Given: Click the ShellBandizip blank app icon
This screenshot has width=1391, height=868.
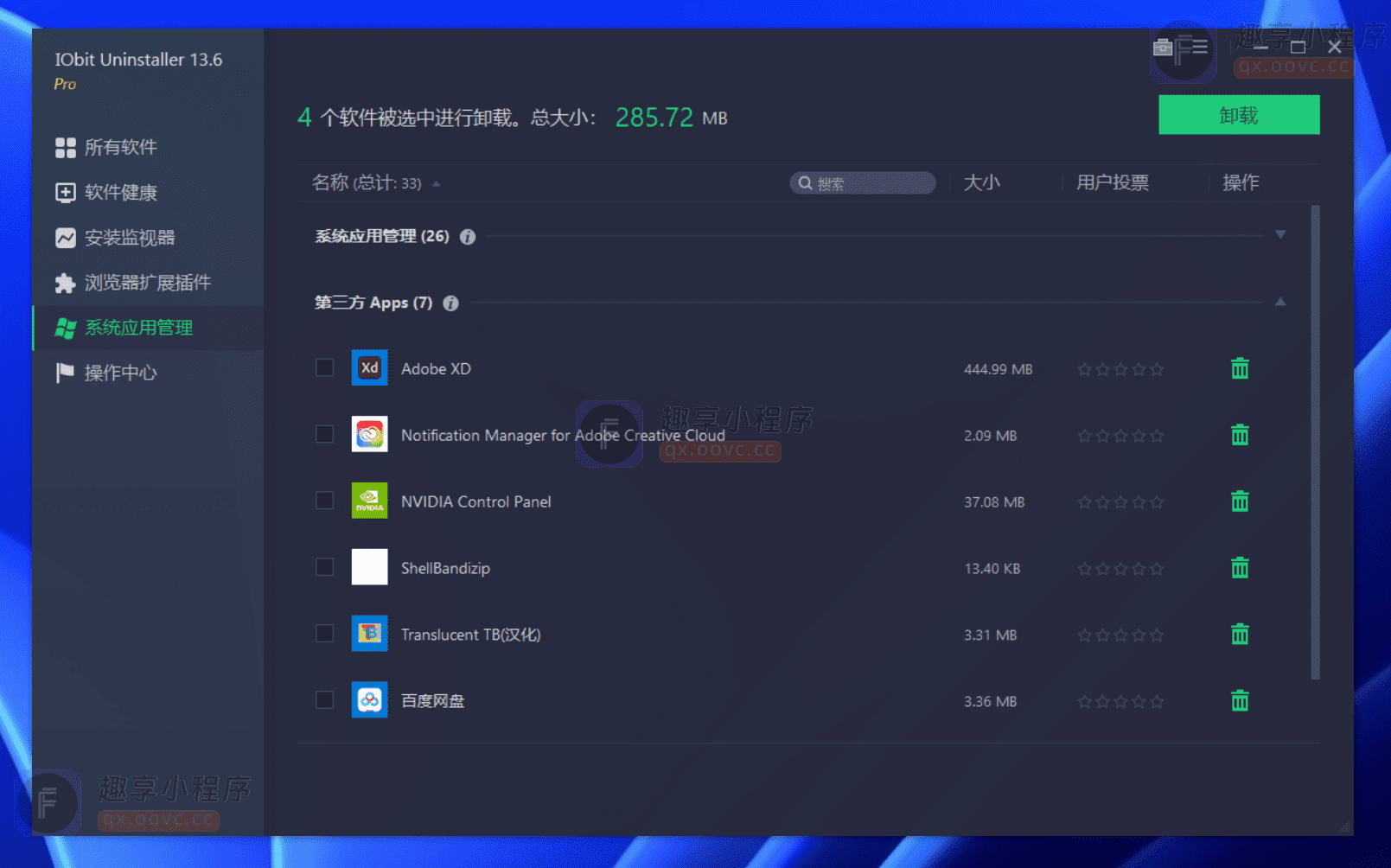Looking at the screenshot, I should pyautogui.click(x=369, y=567).
